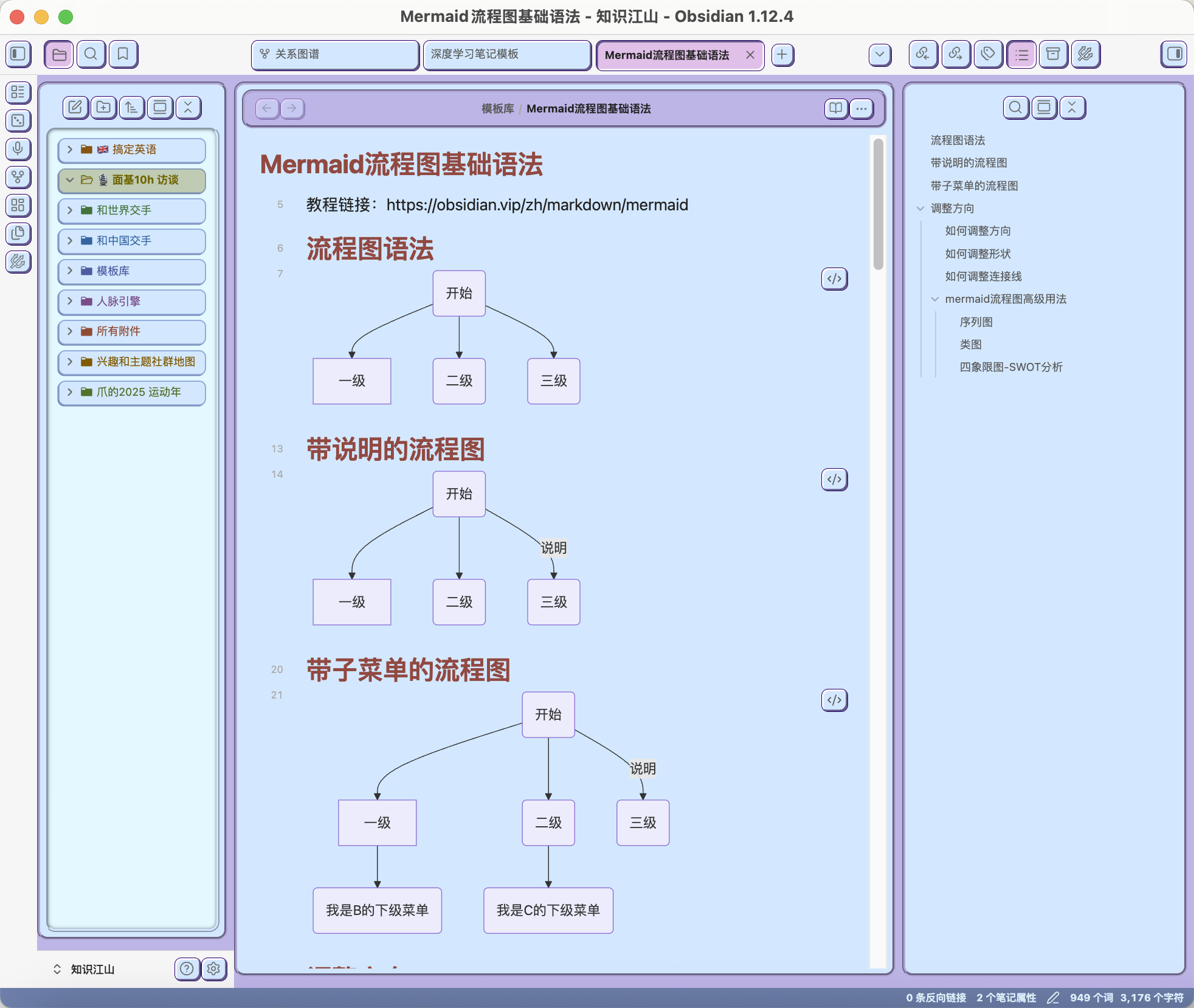Image resolution: width=1194 pixels, height=1008 pixels.
Task: Open the bookmarks panel icon
Action: pyautogui.click(x=123, y=54)
